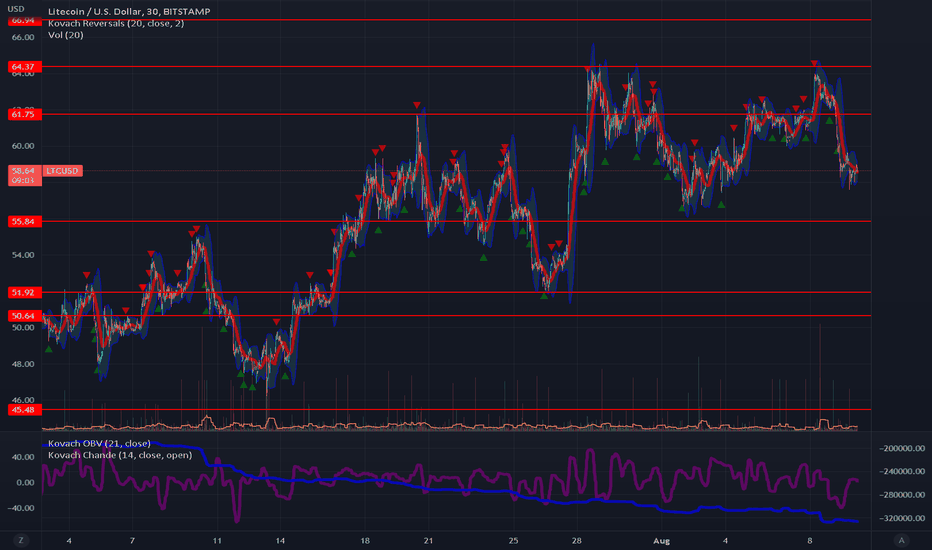Click the 40.00 Chande scale value

24,457
